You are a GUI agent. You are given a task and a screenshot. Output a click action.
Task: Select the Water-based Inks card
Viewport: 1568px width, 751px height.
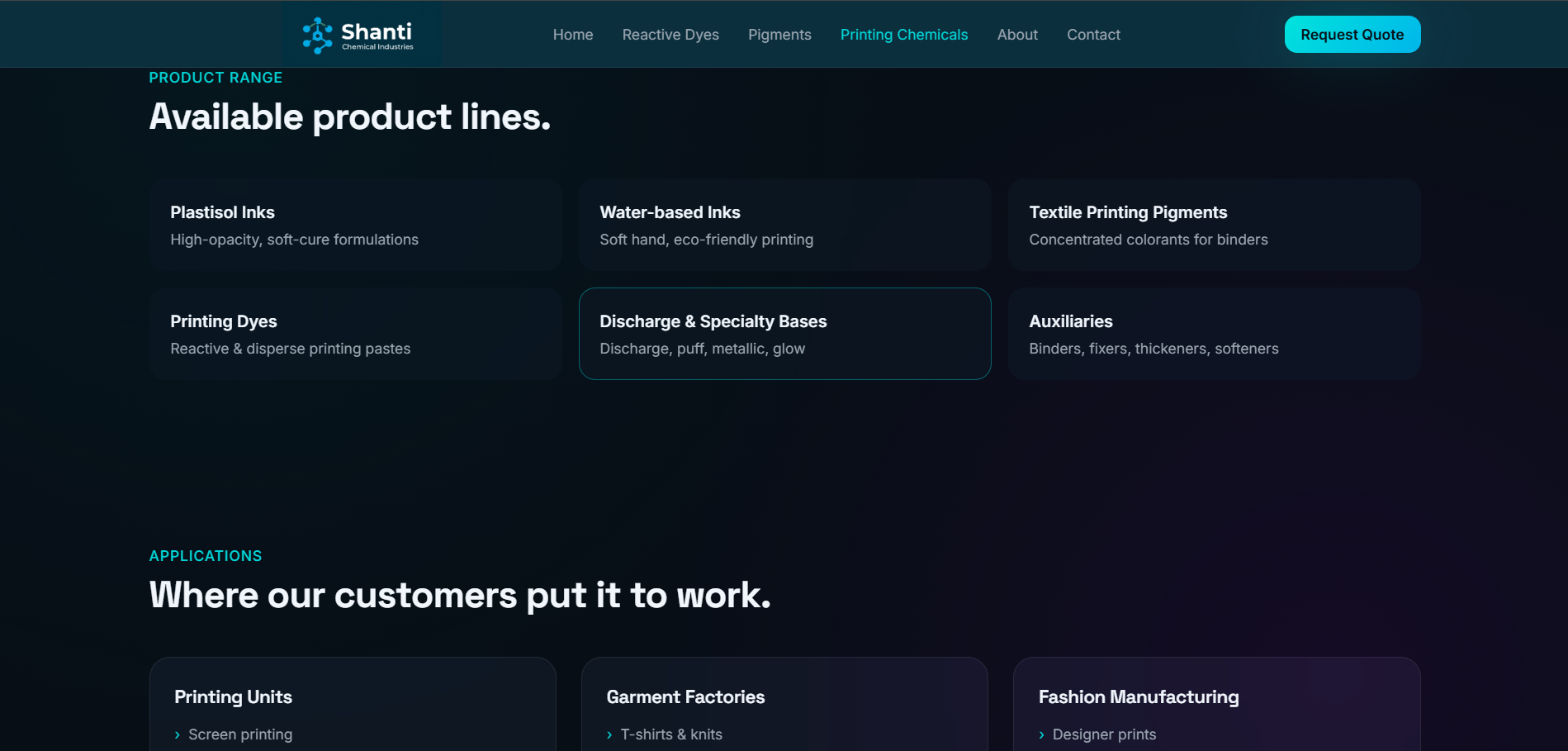tap(785, 225)
